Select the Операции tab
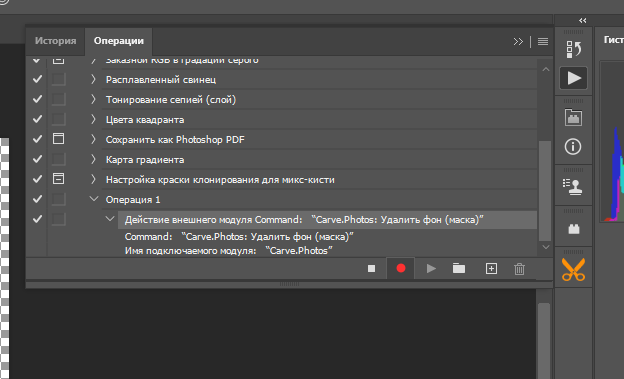This screenshot has width=624, height=379. 119,41
